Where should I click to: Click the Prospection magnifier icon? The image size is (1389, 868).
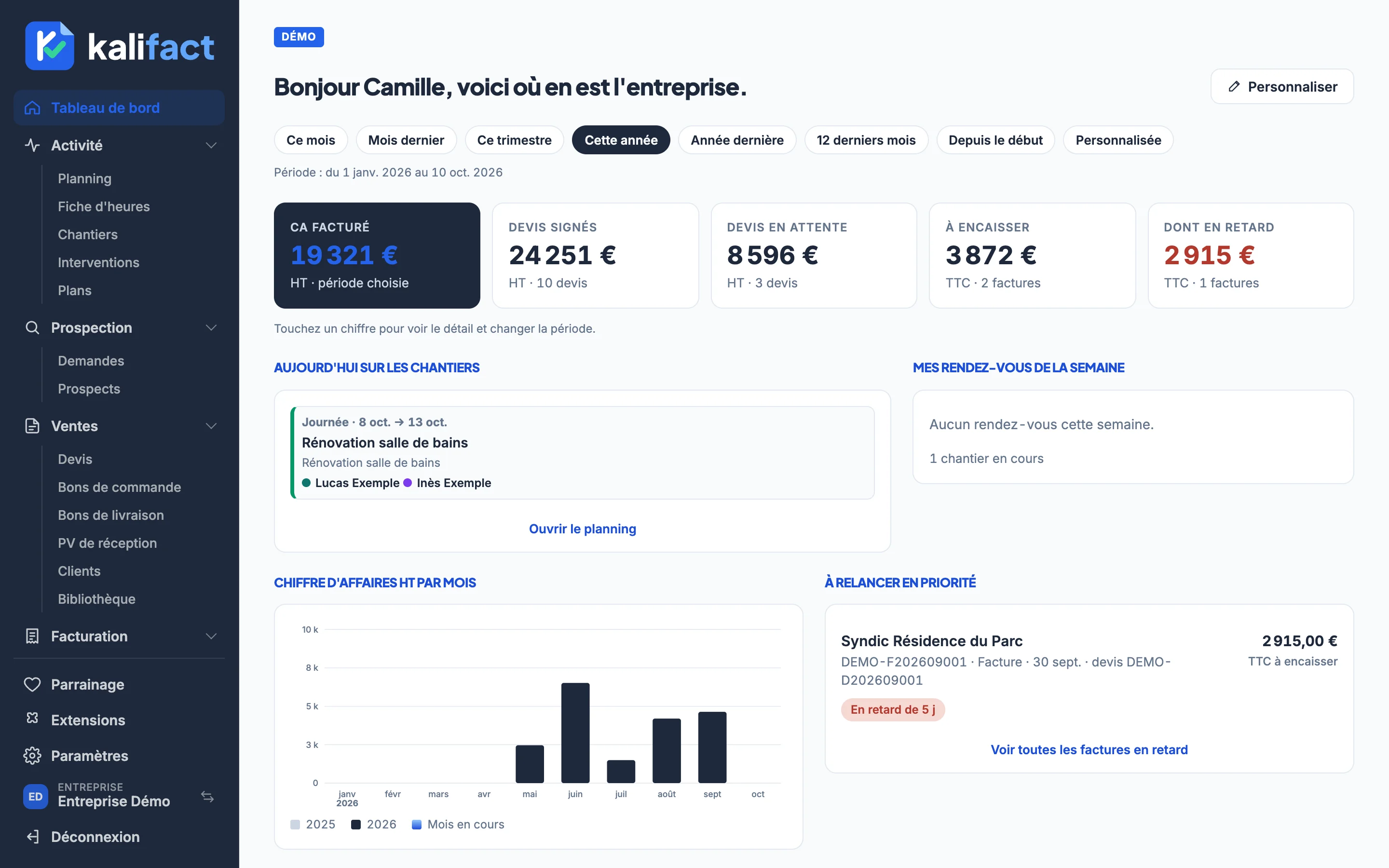pyautogui.click(x=32, y=328)
